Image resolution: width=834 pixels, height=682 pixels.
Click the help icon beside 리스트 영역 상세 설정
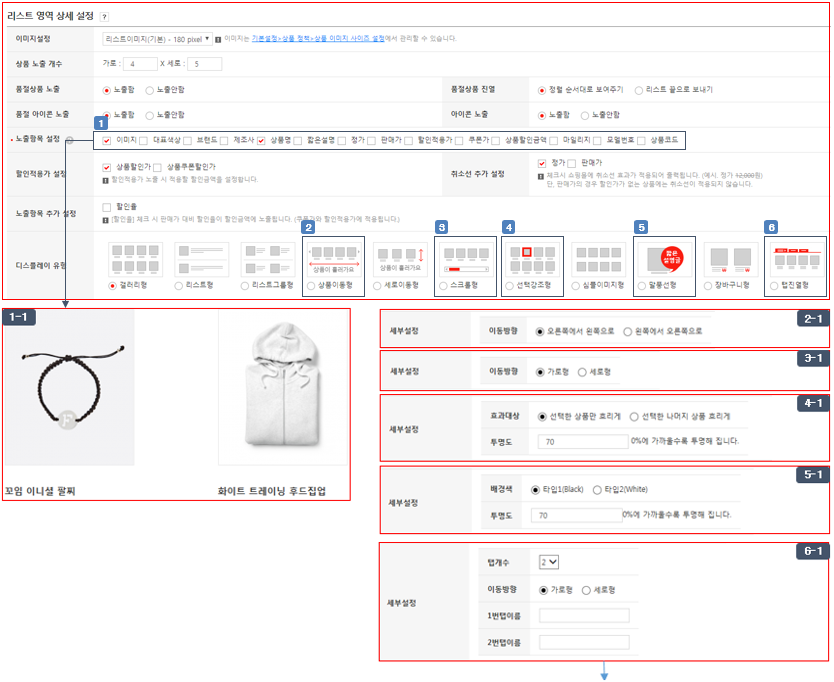[105, 17]
